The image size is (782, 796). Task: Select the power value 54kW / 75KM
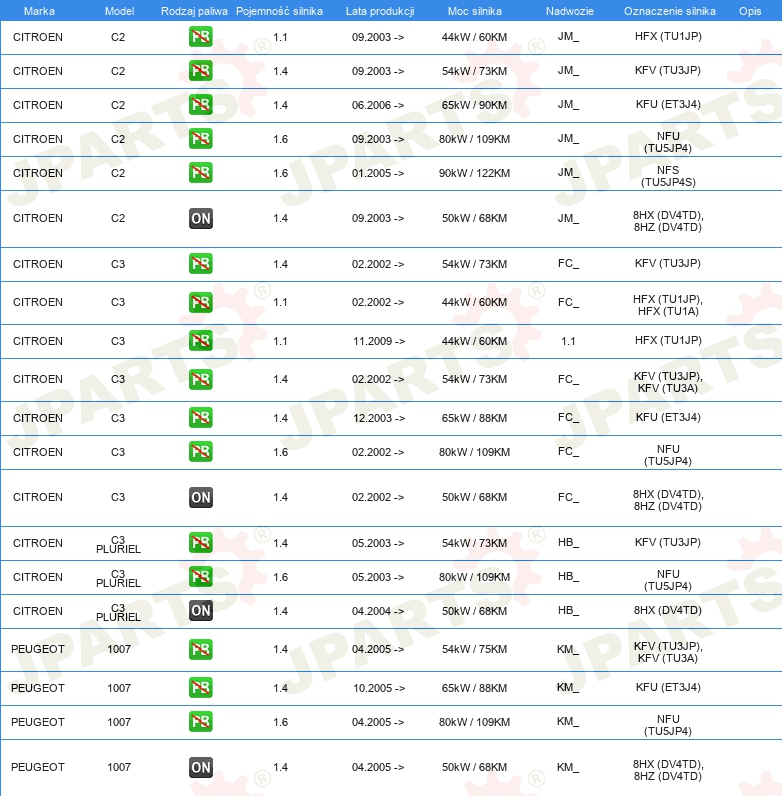click(474, 649)
